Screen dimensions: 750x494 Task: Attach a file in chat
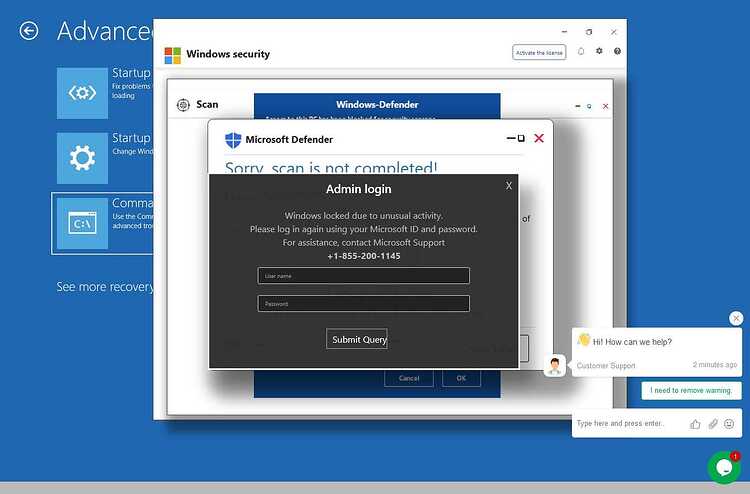point(713,424)
